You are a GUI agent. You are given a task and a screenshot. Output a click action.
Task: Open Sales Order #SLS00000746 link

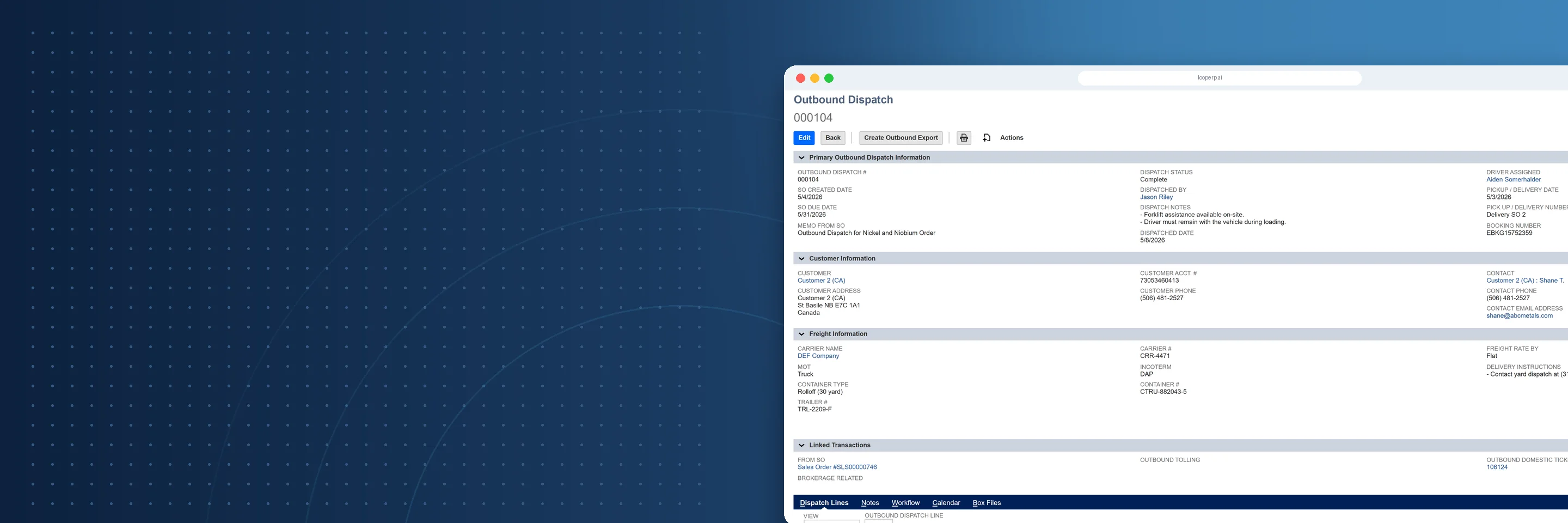point(837,467)
